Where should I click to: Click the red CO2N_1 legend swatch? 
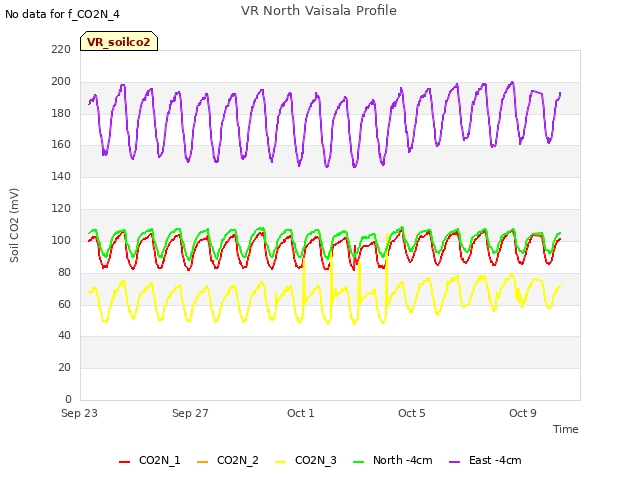[124, 461]
